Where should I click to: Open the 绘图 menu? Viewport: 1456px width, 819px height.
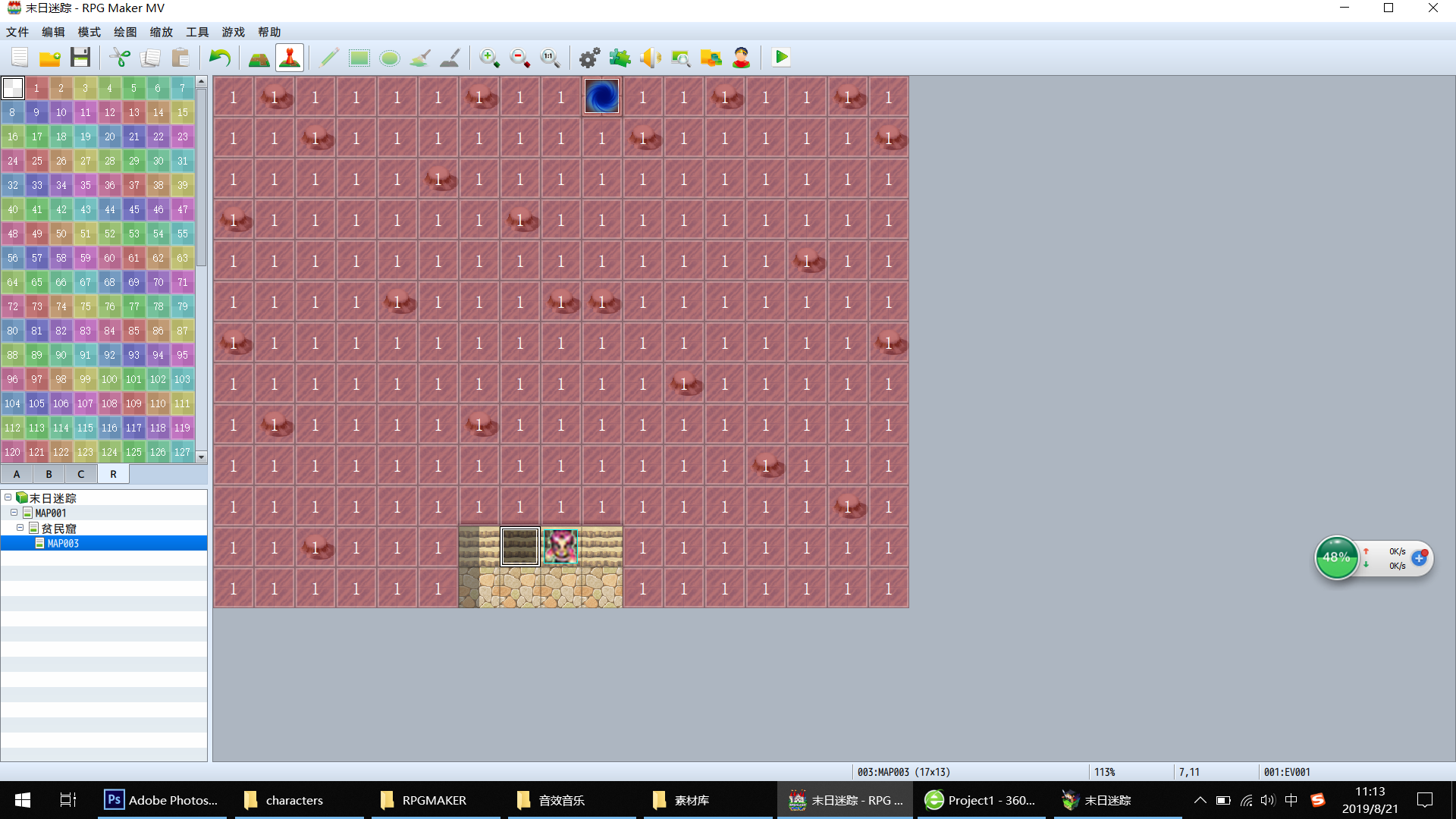125,32
